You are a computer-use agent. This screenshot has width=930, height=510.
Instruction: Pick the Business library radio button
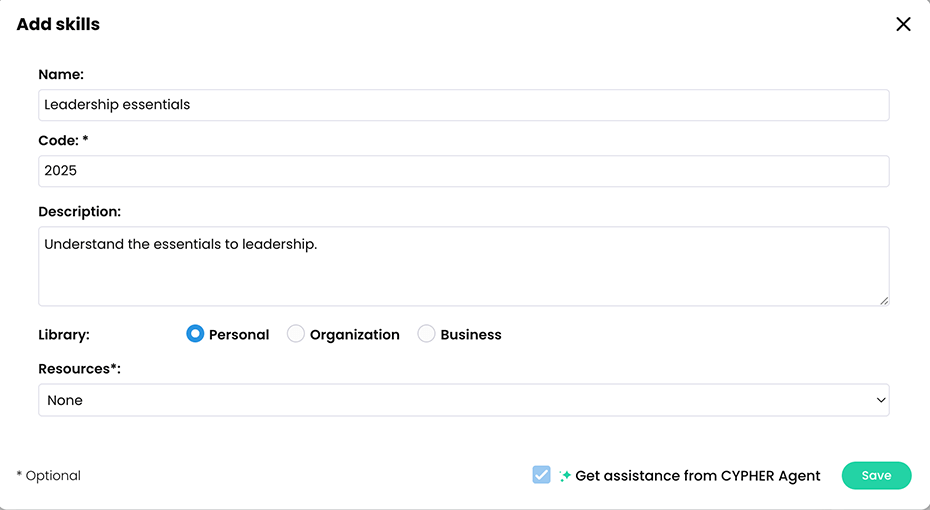tap(426, 334)
